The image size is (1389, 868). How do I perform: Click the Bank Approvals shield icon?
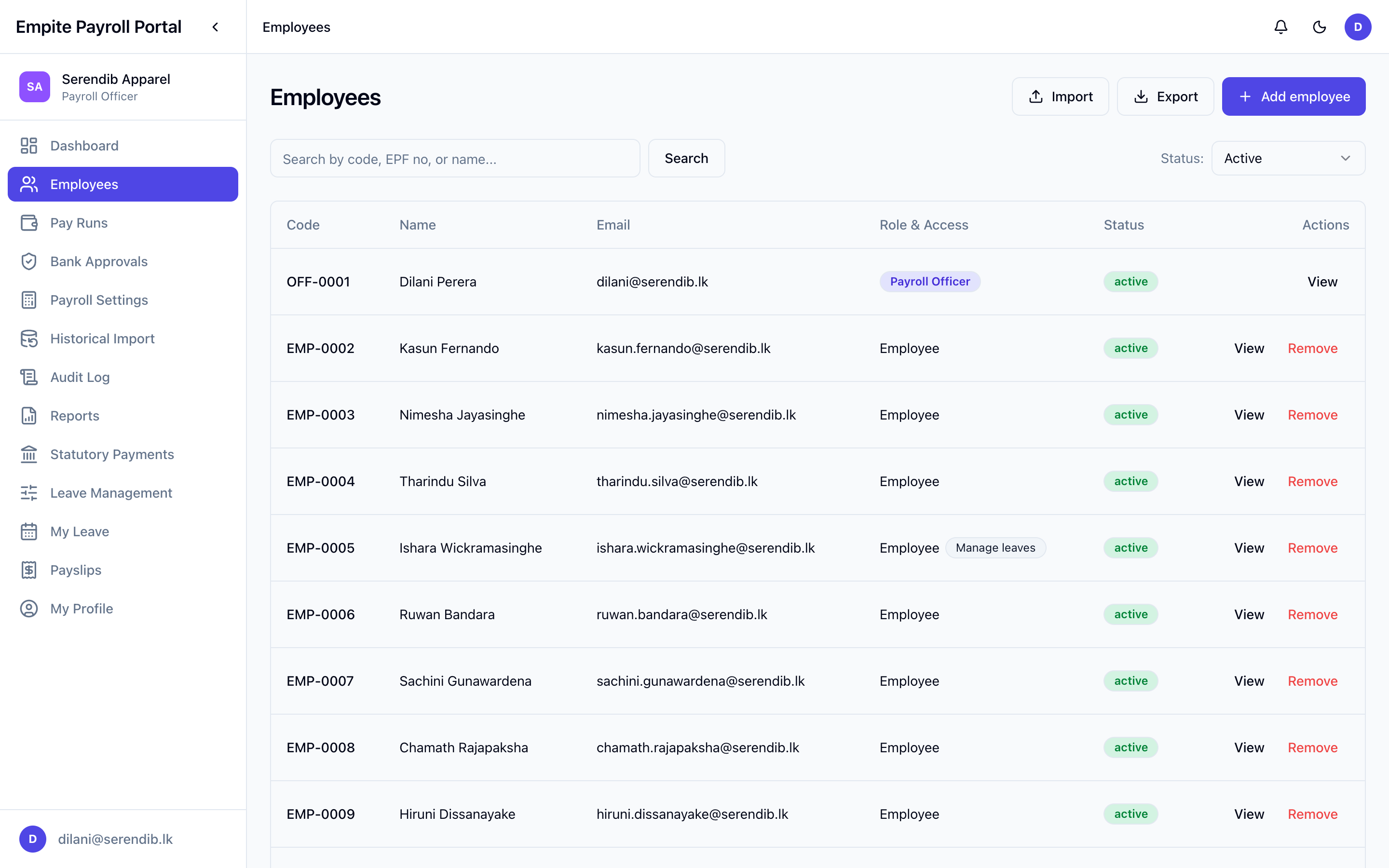(x=29, y=261)
